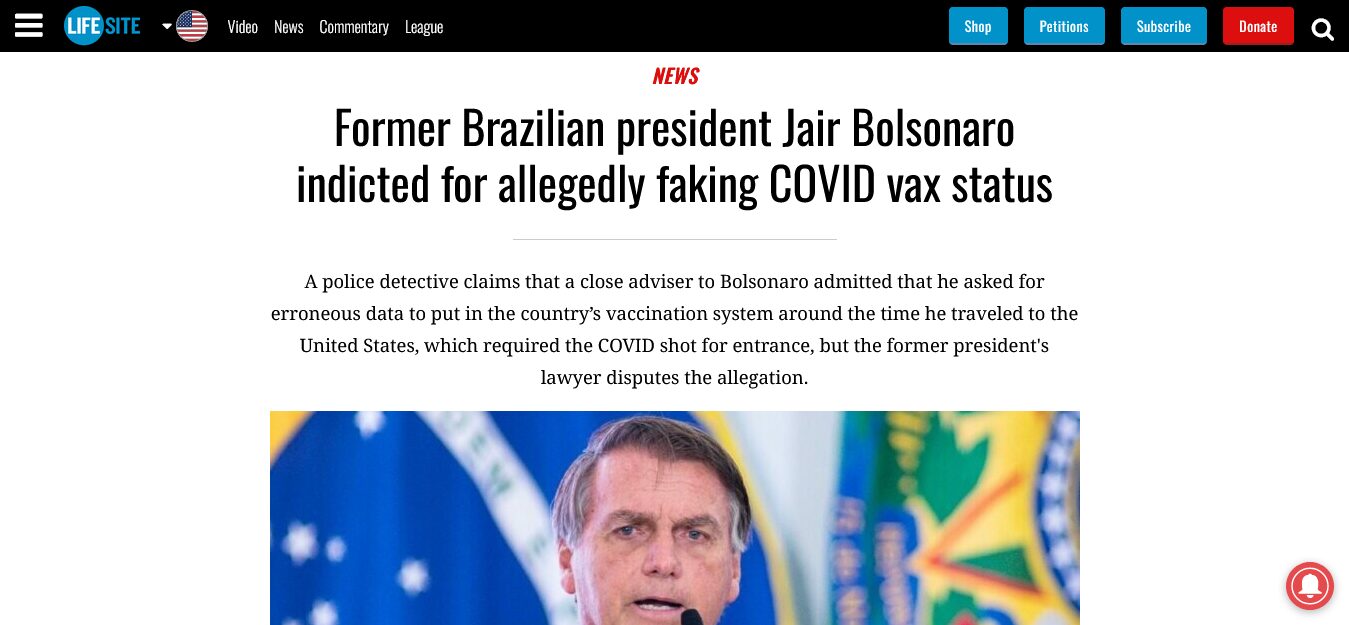
Task: Go to News in the navigation bar
Action: click(x=288, y=27)
